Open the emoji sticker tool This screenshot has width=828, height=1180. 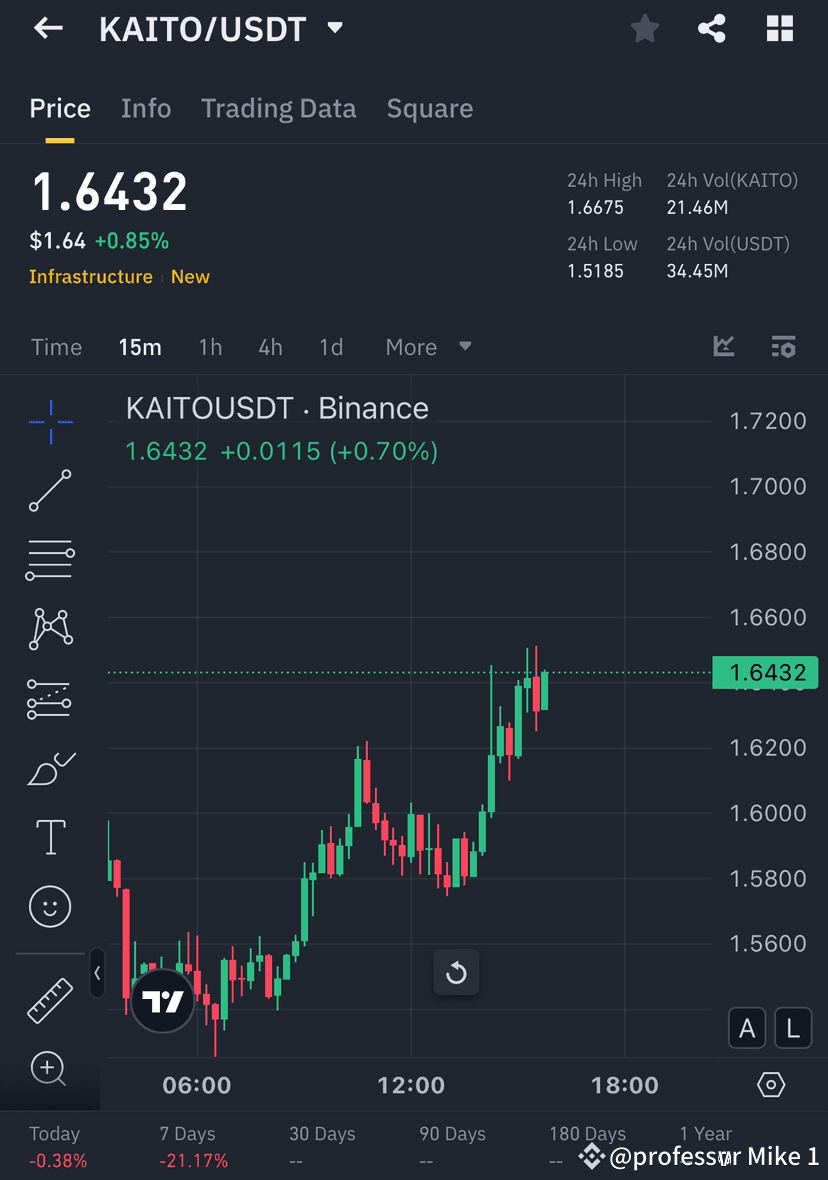pyautogui.click(x=49, y=906)
